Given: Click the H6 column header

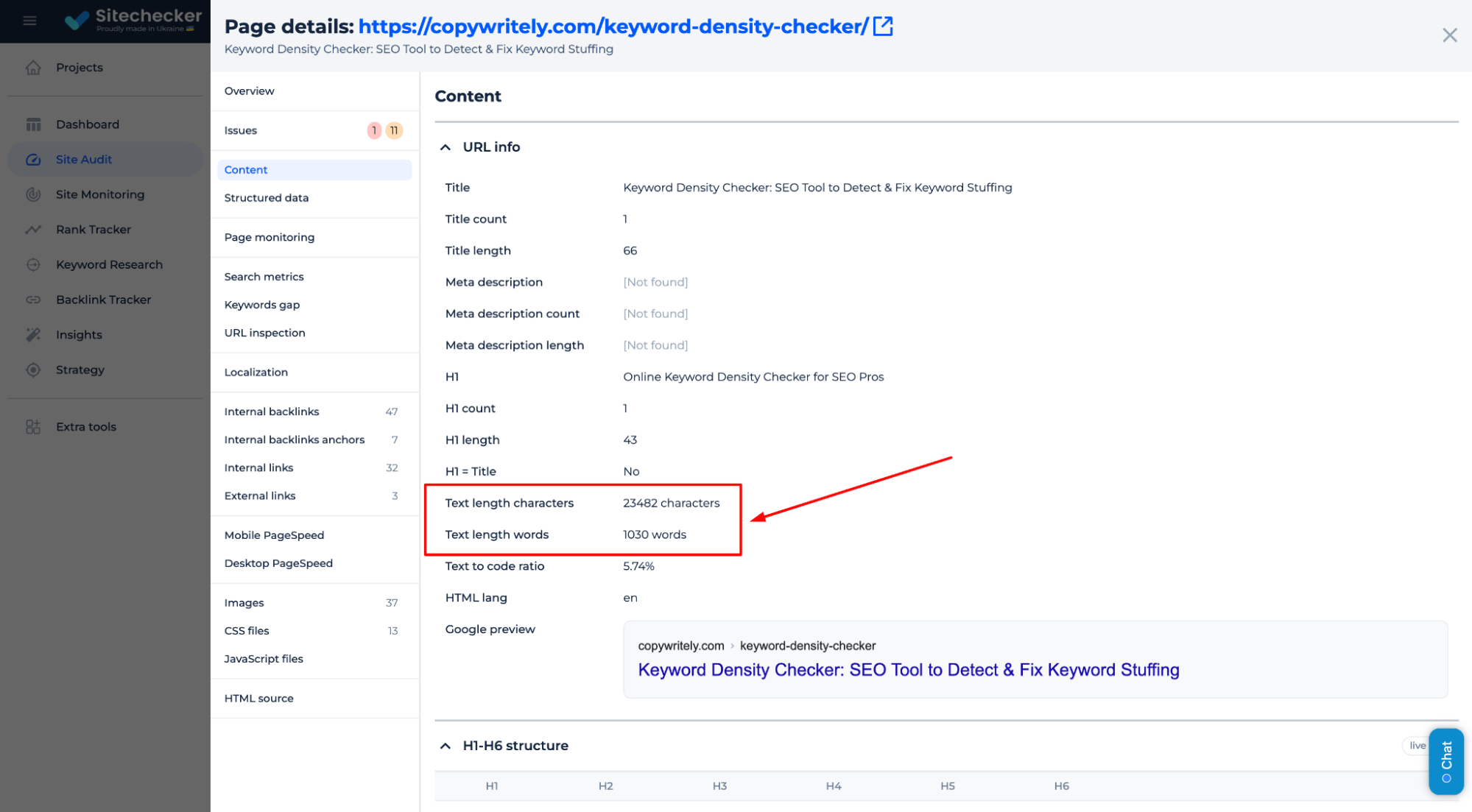Looking at the screenshot, I should click(x=1061, y=786).
